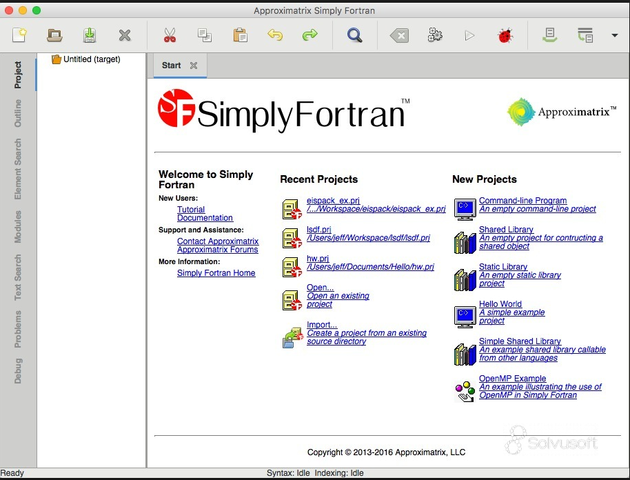Switch to the Outline side tab
The width and height of the screenshot is (630, 480).
click(18, 113)
